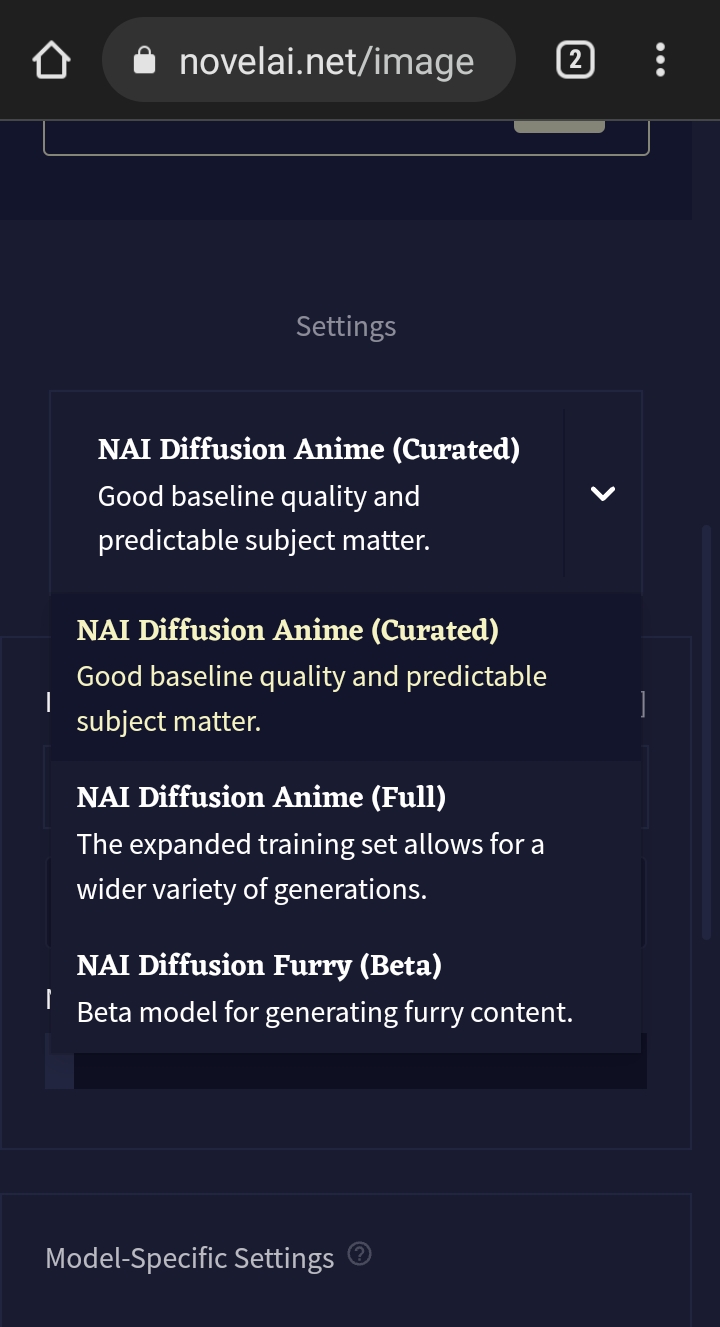Choose the NAI Diffusion Anime (Full) model

tap(262, 797)
